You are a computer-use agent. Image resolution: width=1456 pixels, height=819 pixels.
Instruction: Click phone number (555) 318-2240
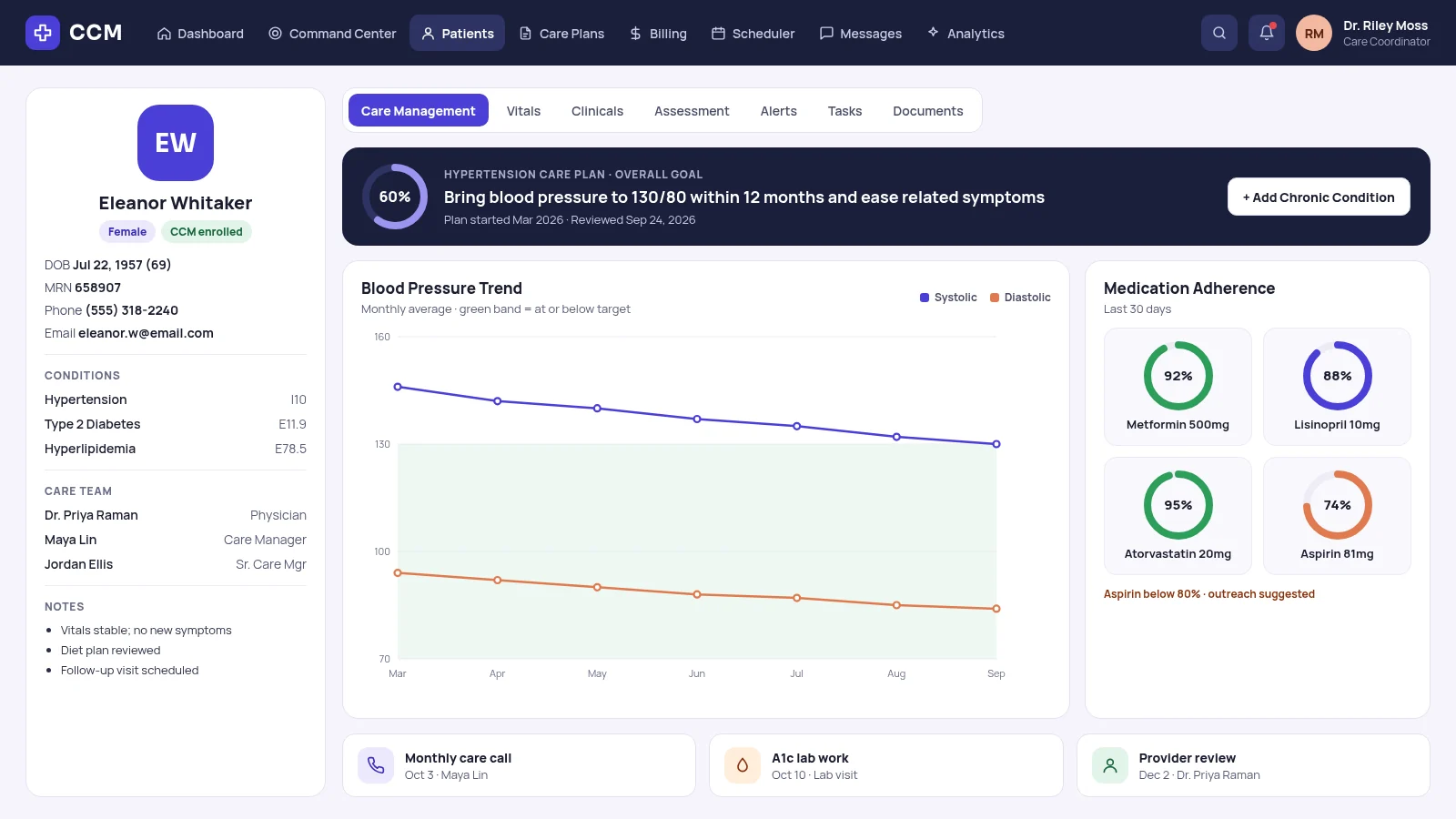tap(132, 310)
